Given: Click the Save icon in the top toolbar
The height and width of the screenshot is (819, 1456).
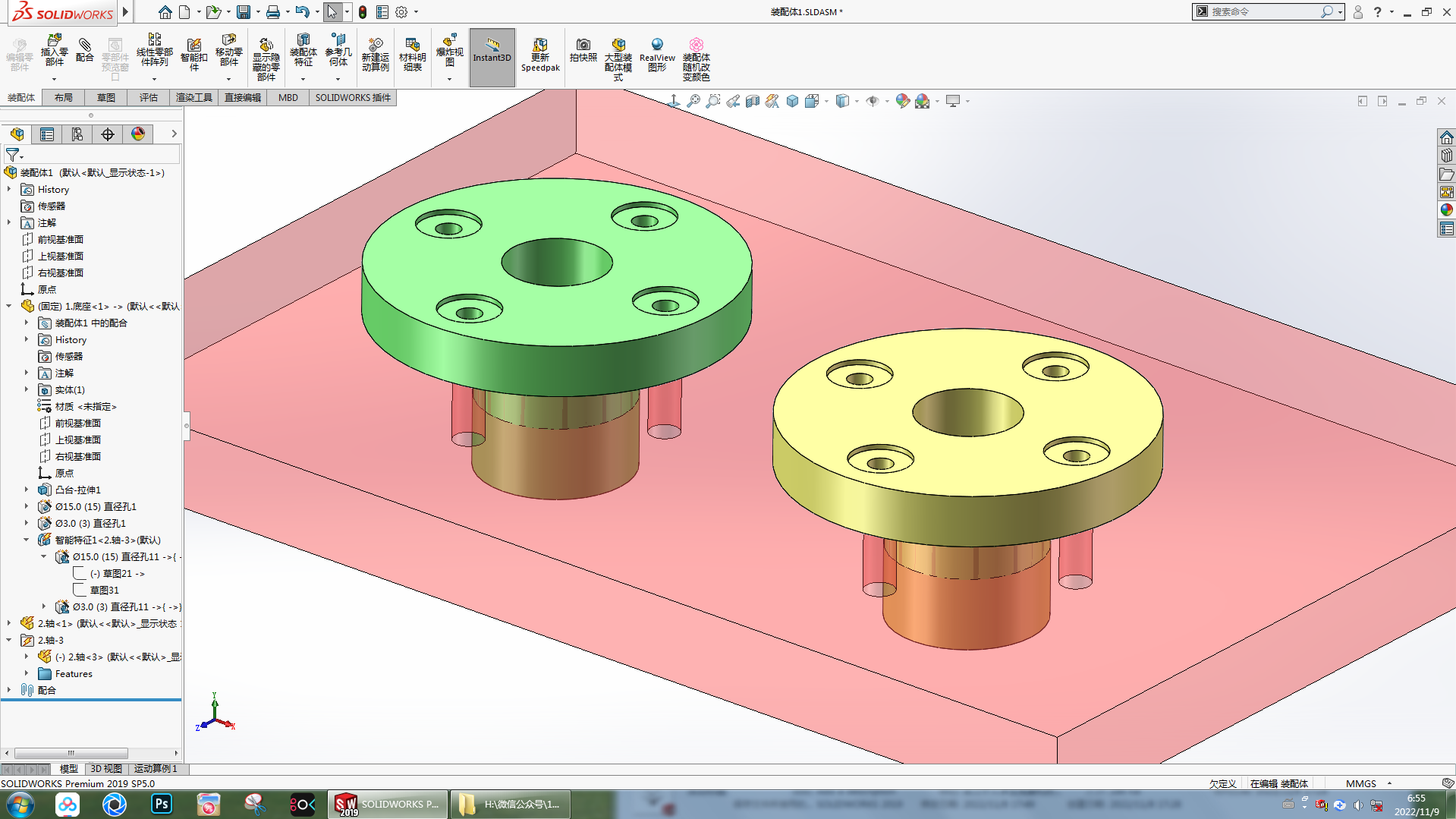Looking at the screenshot, I should click(244, 12).
